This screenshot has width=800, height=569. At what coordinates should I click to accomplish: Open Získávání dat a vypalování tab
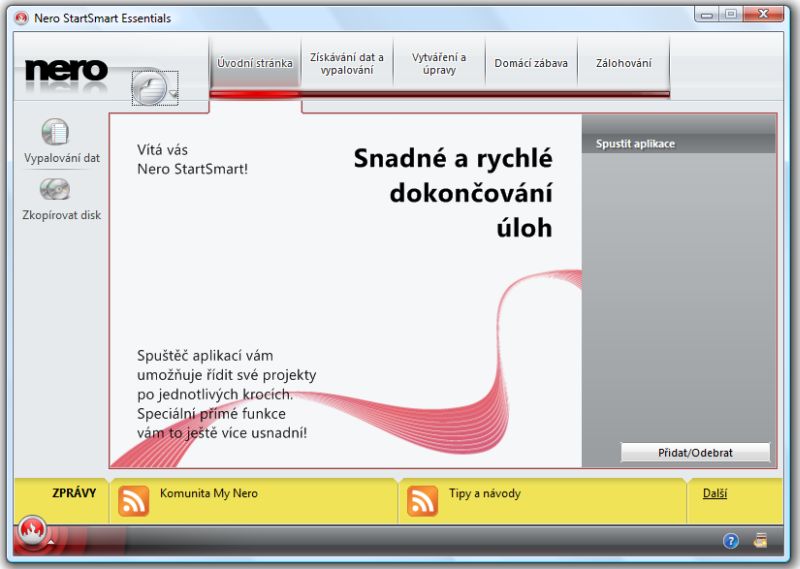tap(347, 63)
